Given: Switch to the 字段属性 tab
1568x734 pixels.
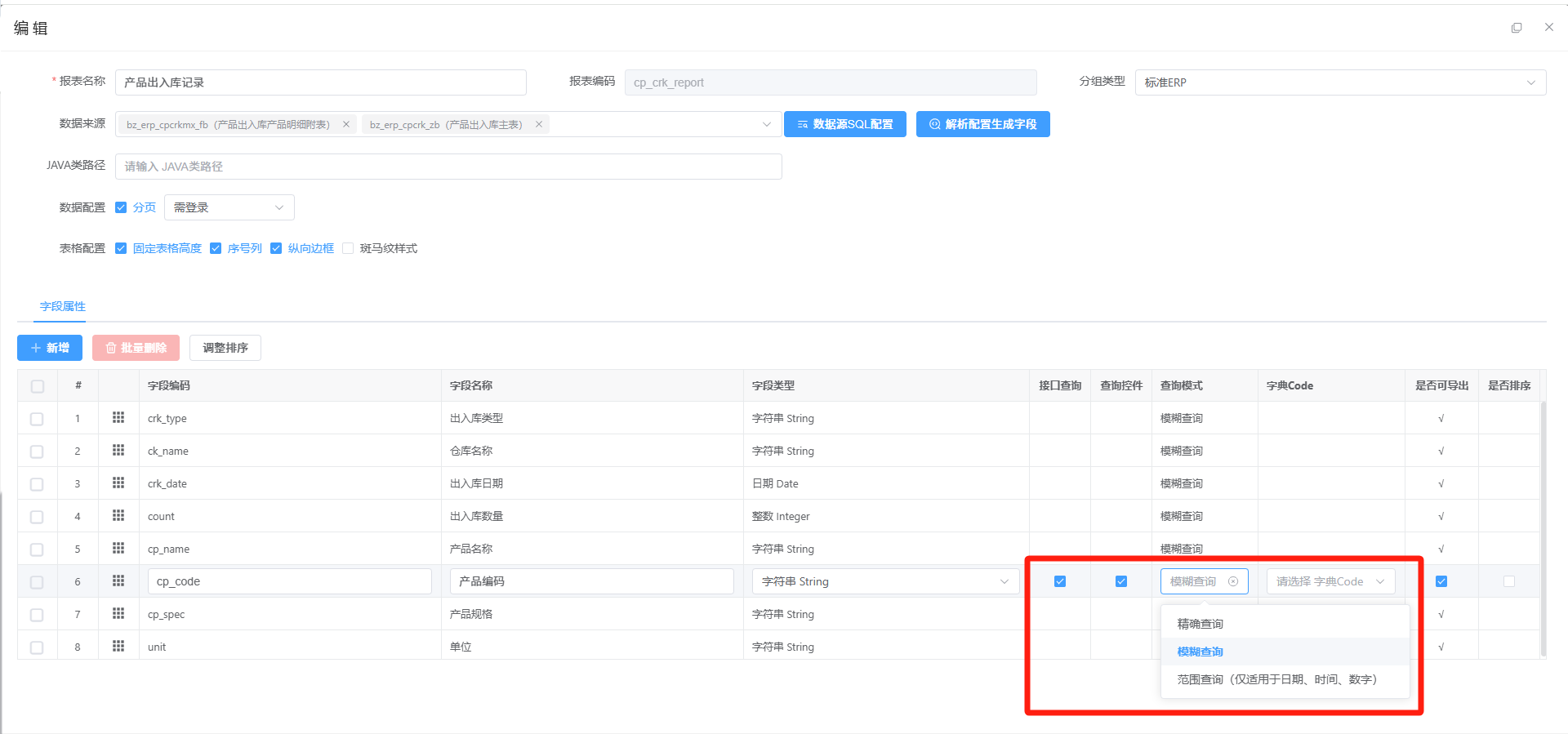Looking at the screenshot, I should (63, 306).
